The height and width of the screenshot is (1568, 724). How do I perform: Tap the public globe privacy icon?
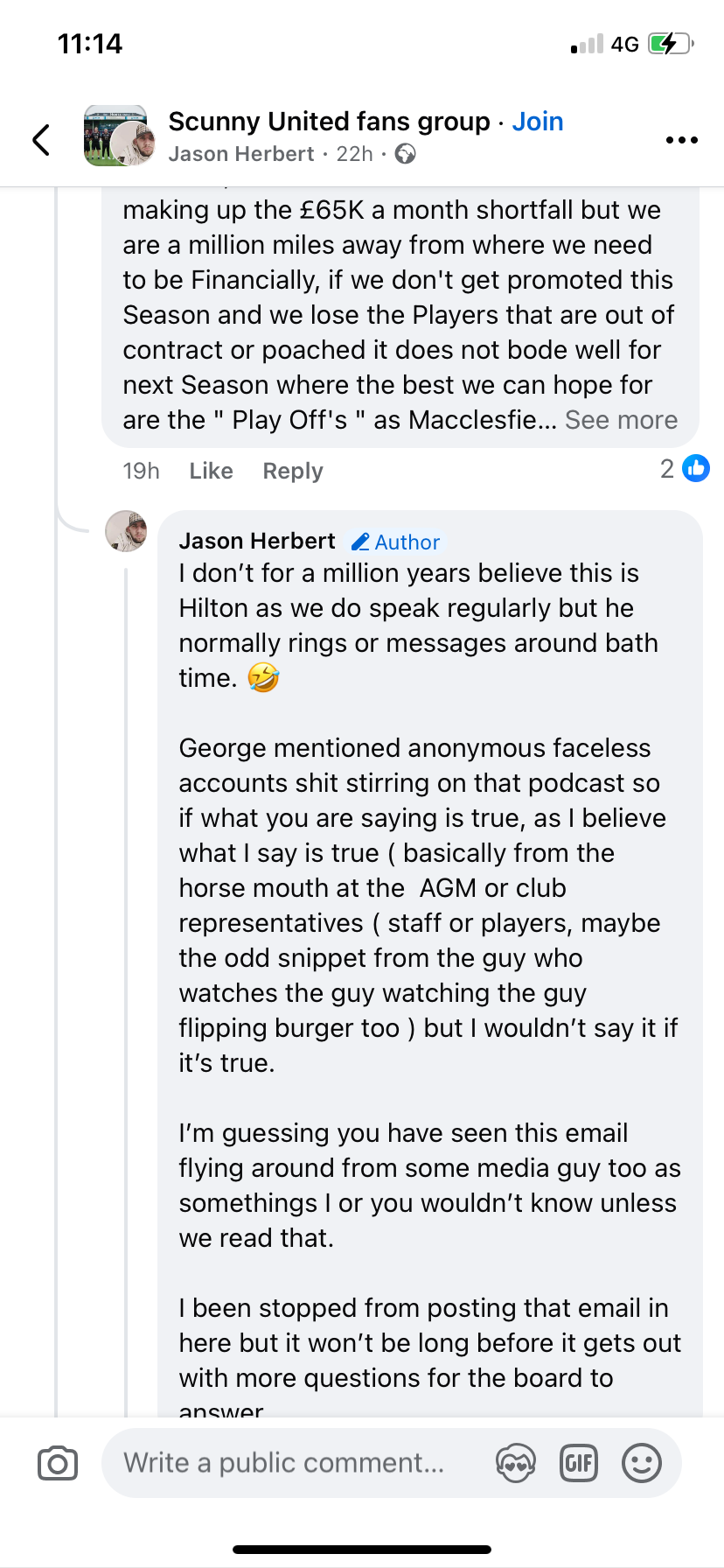click(x=405, y=155)
